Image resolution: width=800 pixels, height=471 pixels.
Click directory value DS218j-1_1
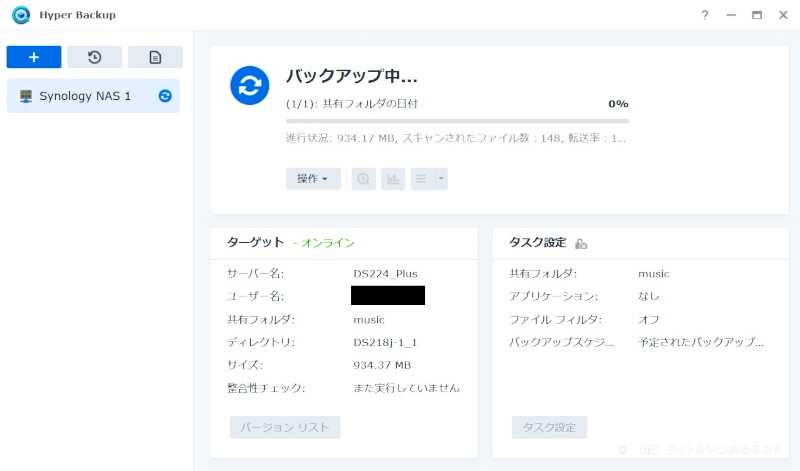(385, 342)
